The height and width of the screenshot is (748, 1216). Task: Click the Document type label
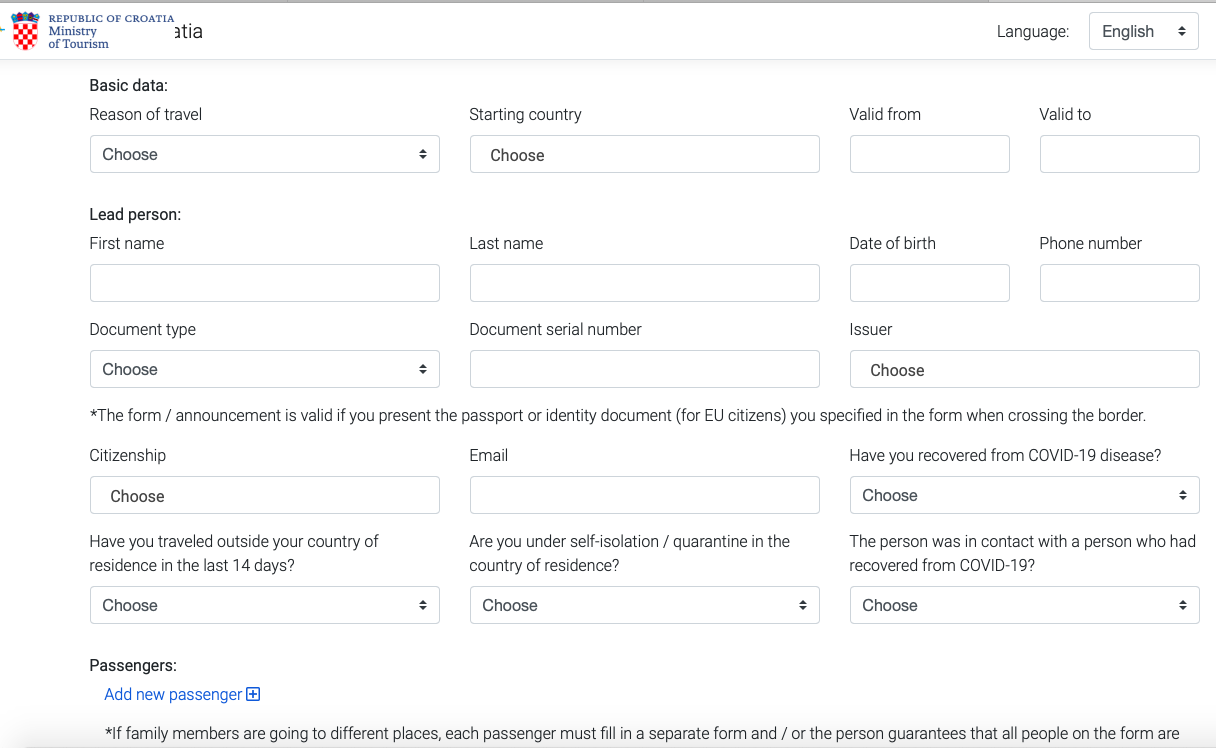(143, 330)
